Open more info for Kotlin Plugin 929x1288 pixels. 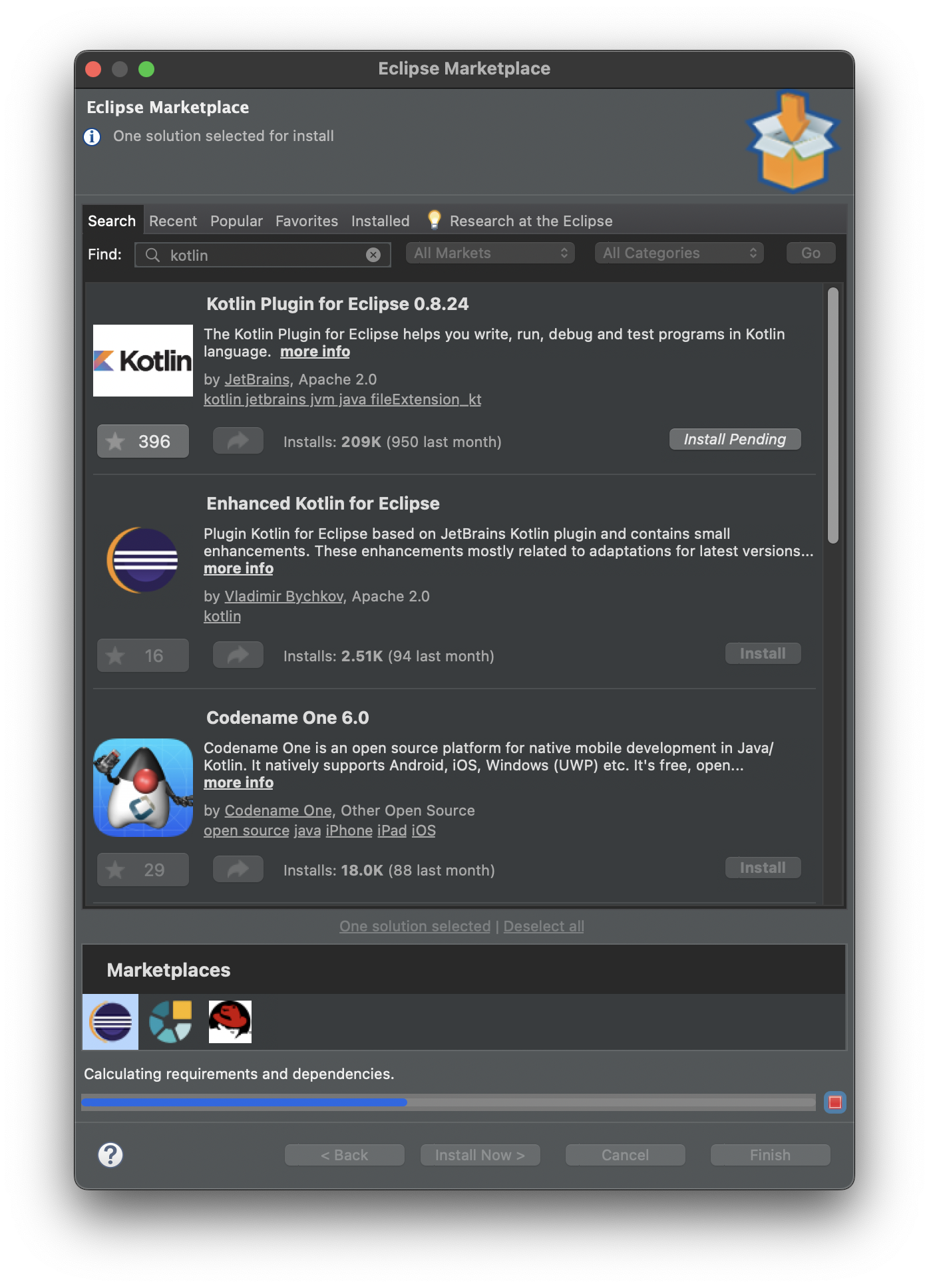315,351
